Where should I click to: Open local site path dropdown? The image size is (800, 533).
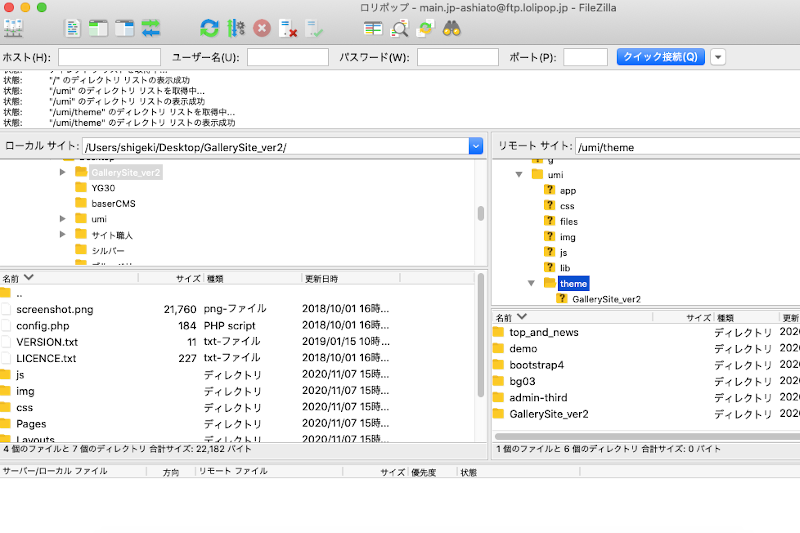coord(475,147)
